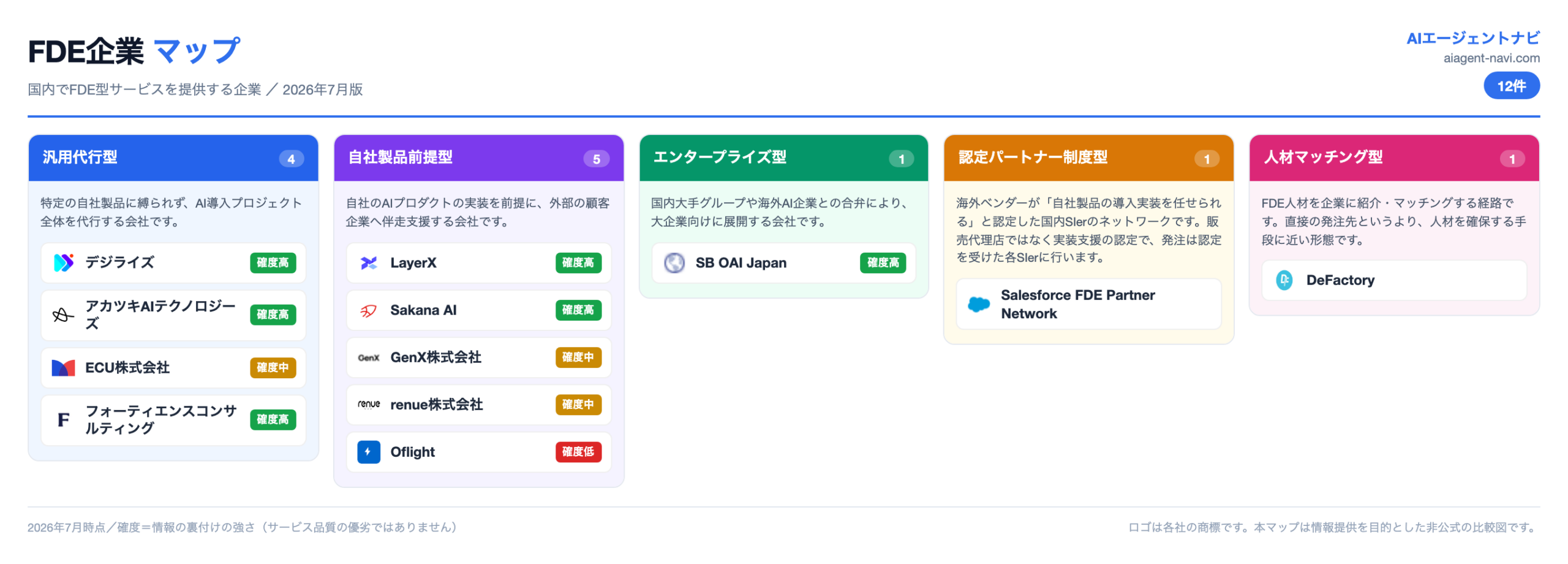This screenshot has width=1568, height=564.
Task: Click the footer note about 確度 meaning
Action: [x=243, y=527]
